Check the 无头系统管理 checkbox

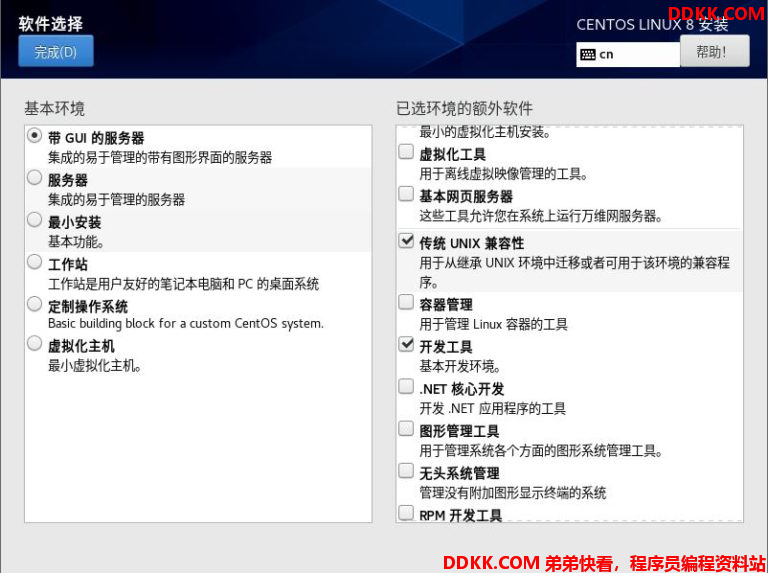[406, 471]
